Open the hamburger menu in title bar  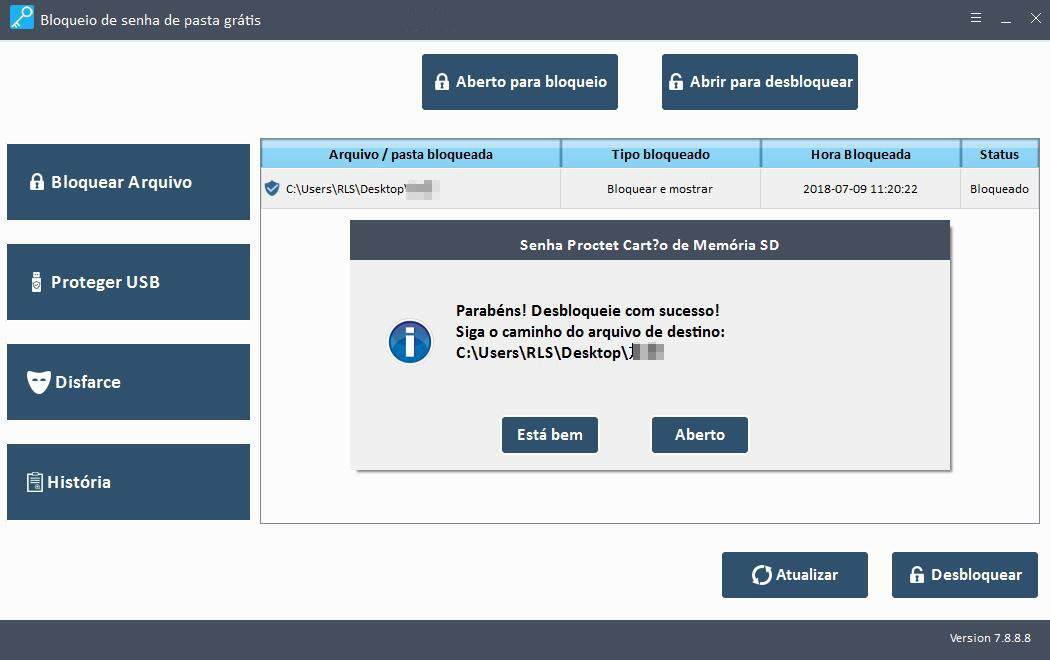[x=975, y=19]
